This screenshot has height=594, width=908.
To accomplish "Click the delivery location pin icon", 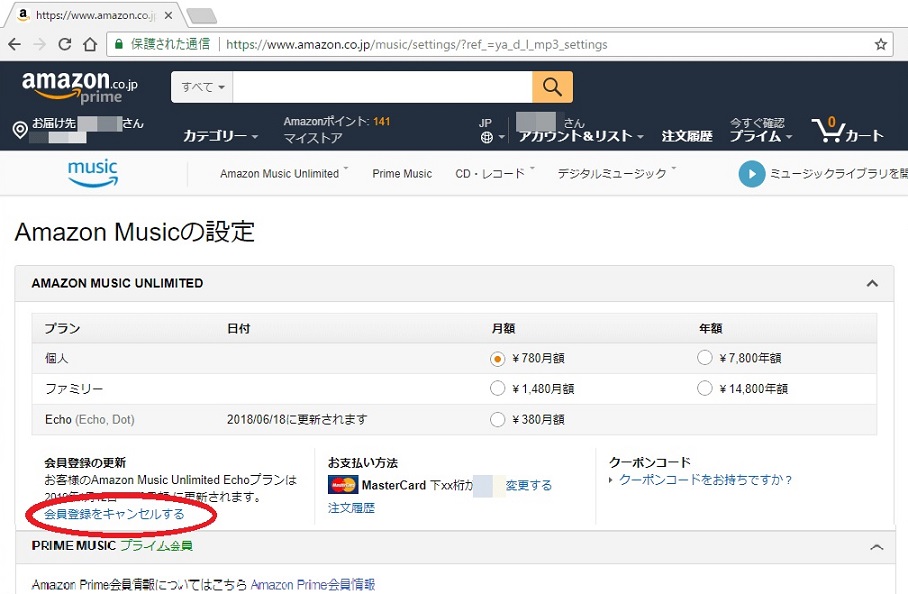I will click(20, 130).
